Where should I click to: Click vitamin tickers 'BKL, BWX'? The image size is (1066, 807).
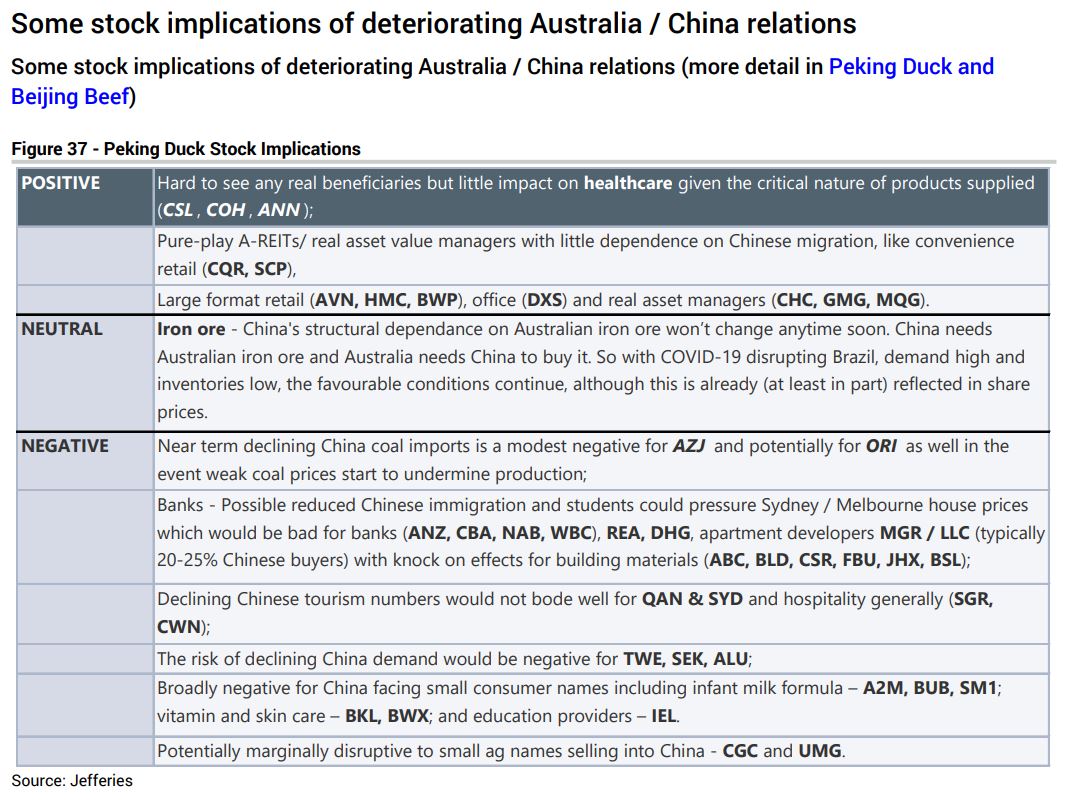(388, 716)
